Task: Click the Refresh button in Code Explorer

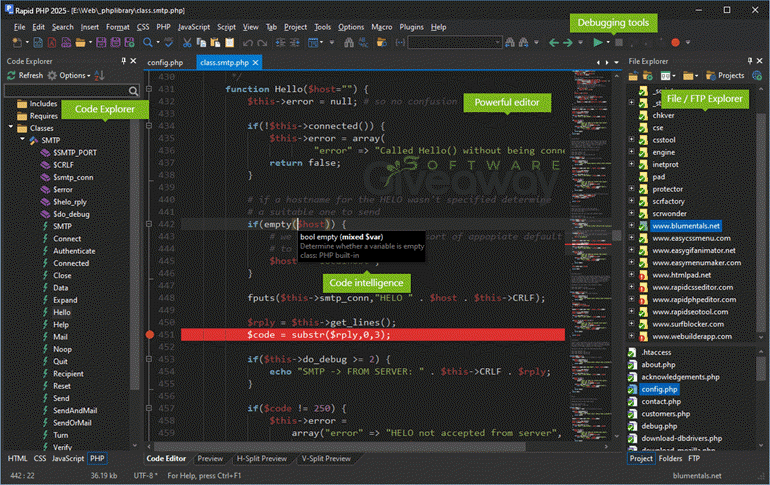Action: 25,76
